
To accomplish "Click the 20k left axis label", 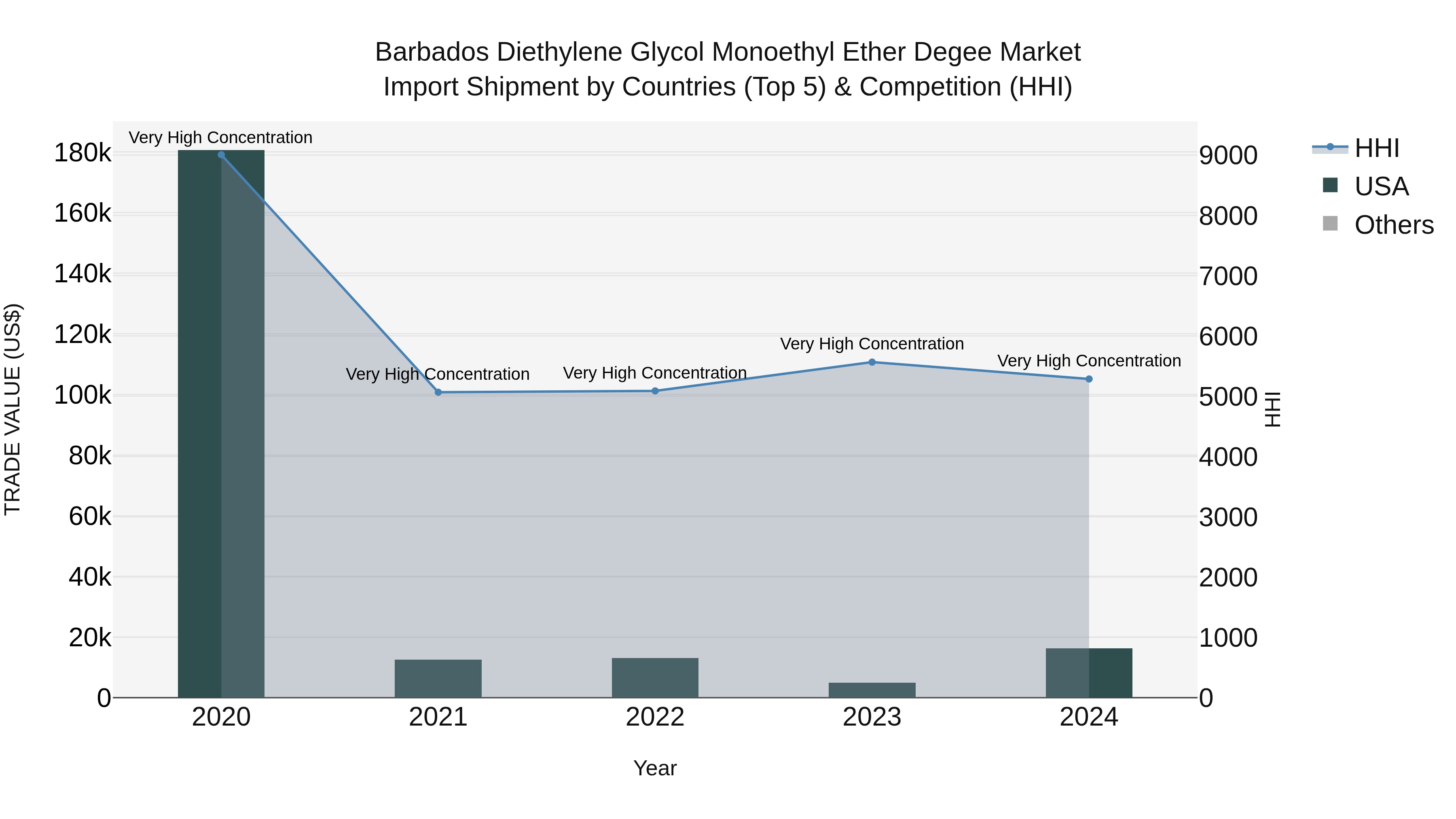I will [91, 637].
